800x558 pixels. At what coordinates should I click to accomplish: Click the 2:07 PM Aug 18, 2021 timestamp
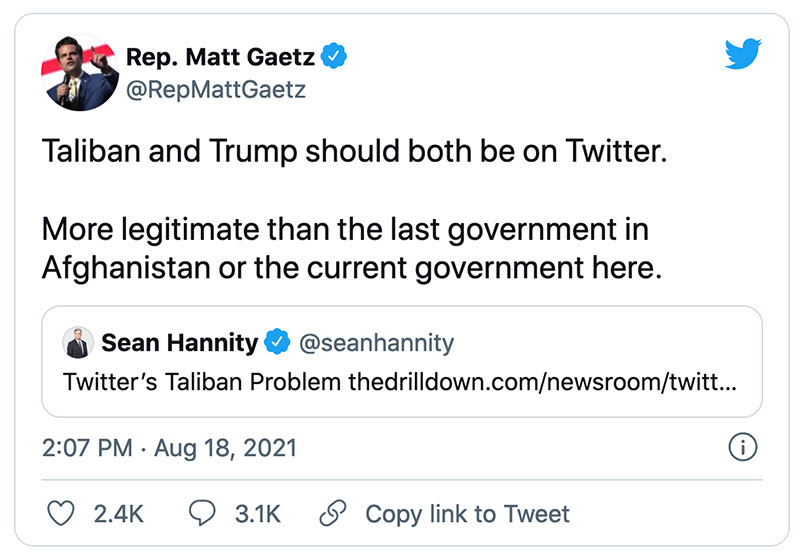pyautogui.click(x=169, y=448)
